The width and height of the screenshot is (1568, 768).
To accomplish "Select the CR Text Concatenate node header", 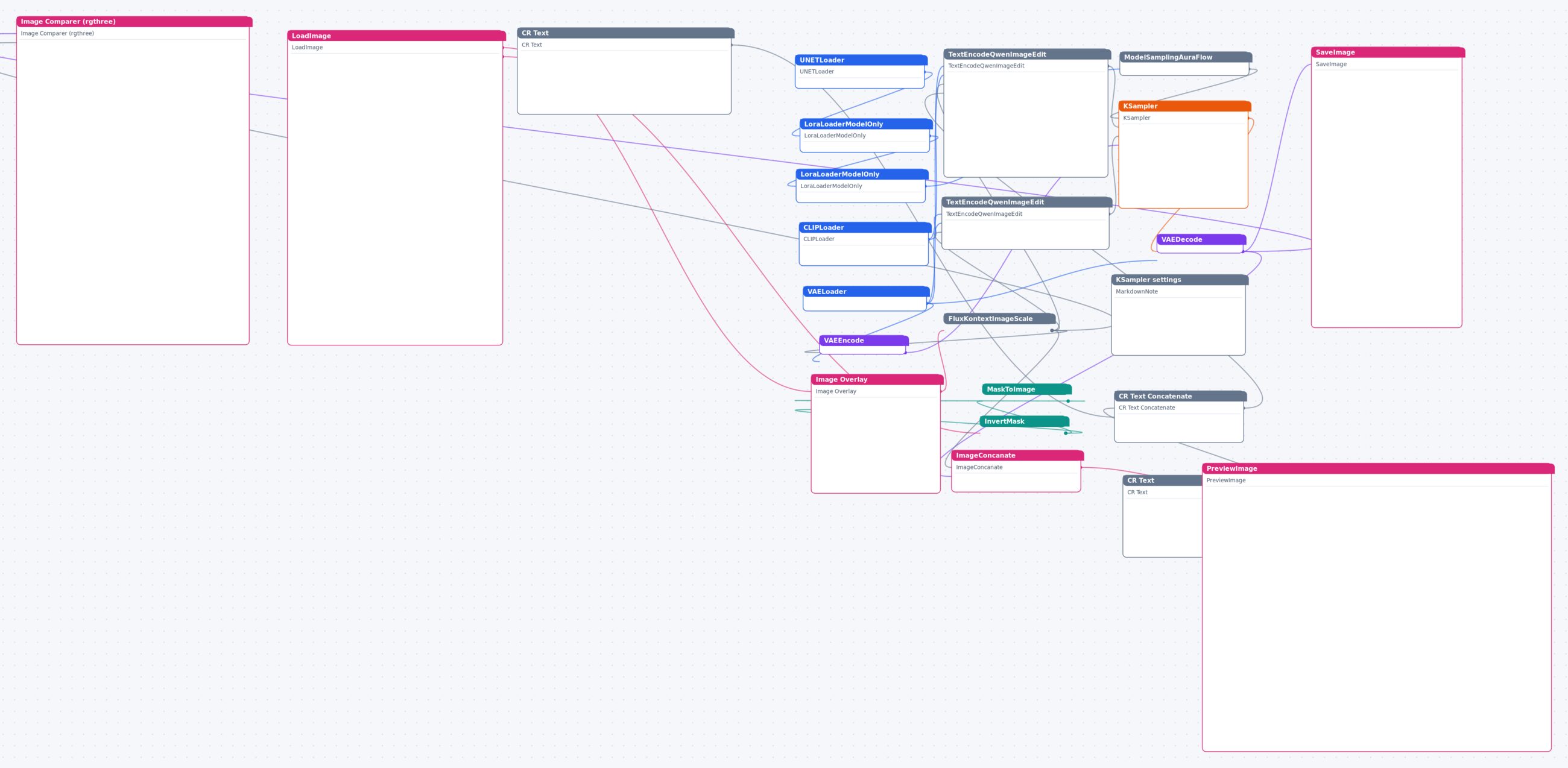I will [x=1180, y=395].
